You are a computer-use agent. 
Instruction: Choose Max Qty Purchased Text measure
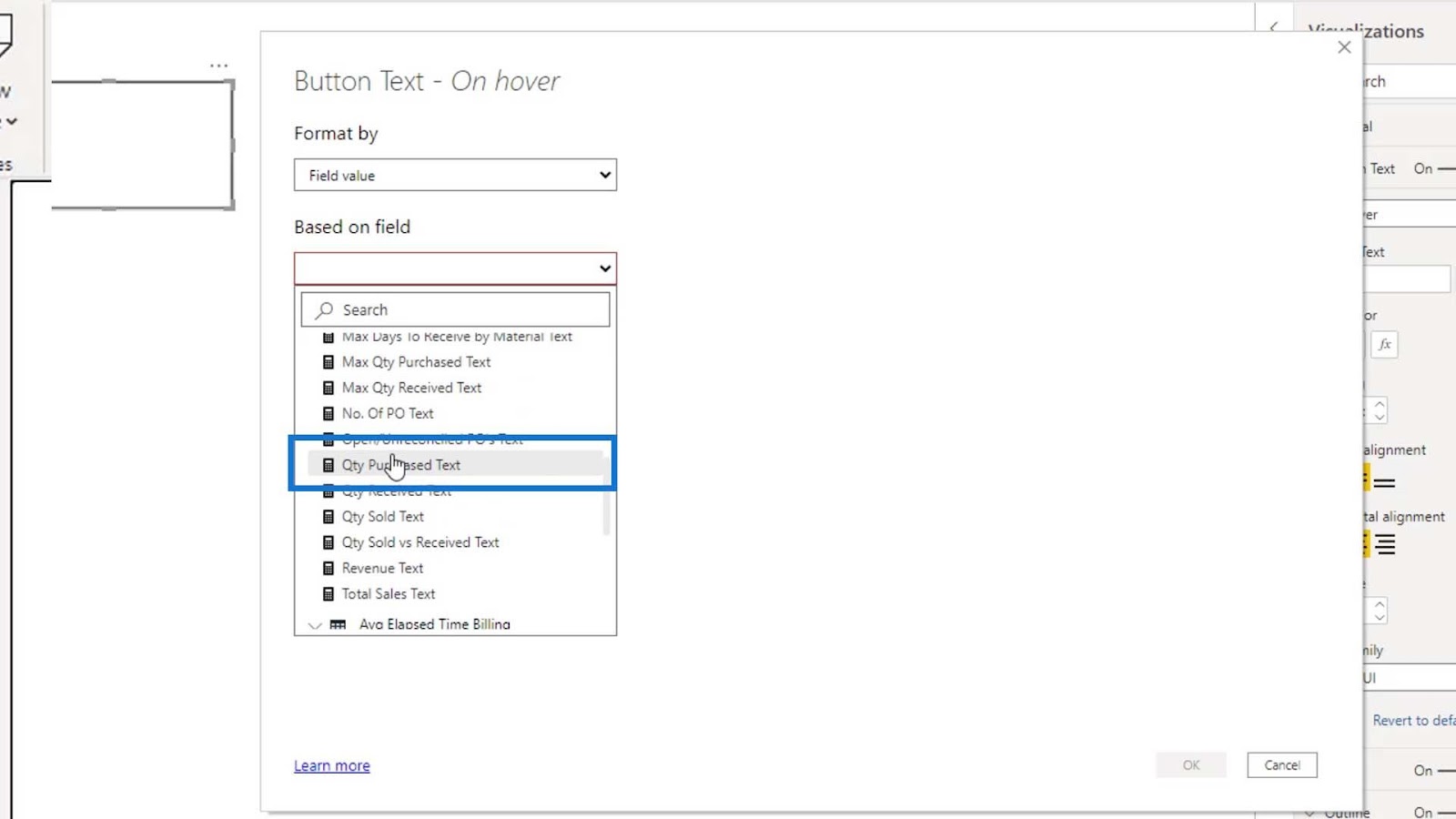pyautogui.click(x=416, y=362)
